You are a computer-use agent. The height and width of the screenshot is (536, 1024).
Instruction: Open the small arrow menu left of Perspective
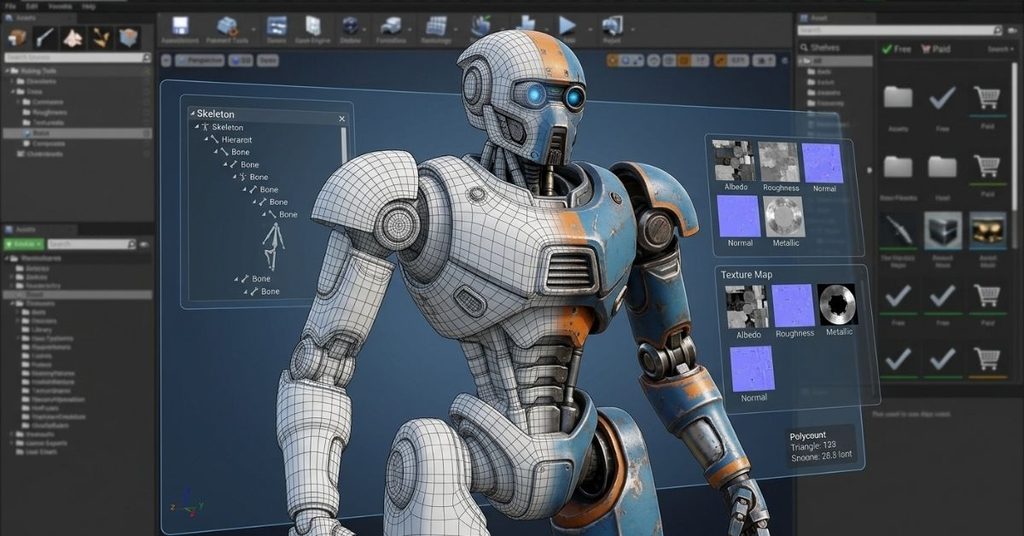pyautogui.click(x=166, y=60)
